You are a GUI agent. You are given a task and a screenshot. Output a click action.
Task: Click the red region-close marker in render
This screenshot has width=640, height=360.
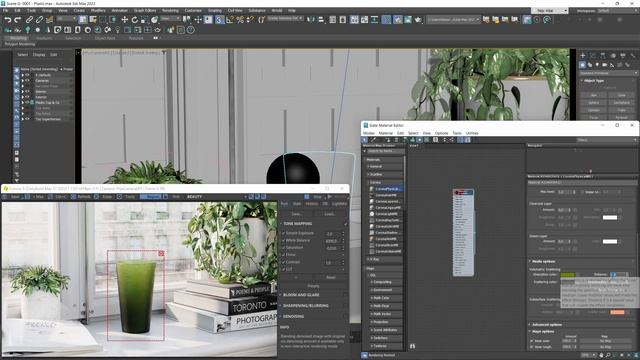(161, 253)
